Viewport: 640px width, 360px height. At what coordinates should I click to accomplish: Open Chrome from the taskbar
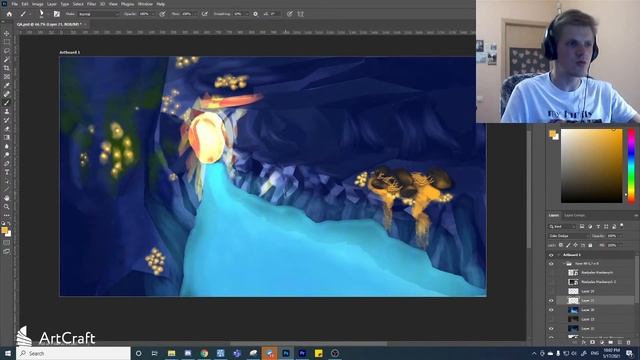pyautogui.click(x=204, y=353)
